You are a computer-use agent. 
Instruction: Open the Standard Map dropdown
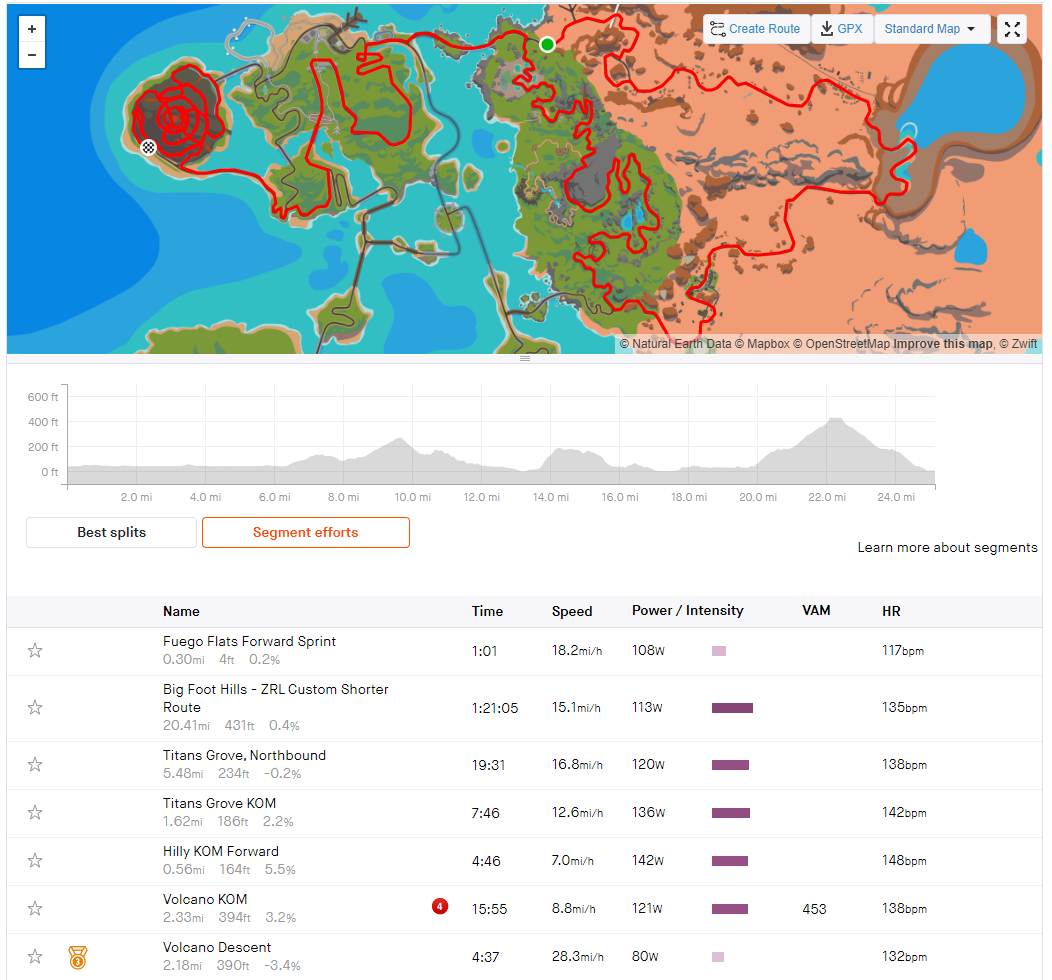click(931, 29)
